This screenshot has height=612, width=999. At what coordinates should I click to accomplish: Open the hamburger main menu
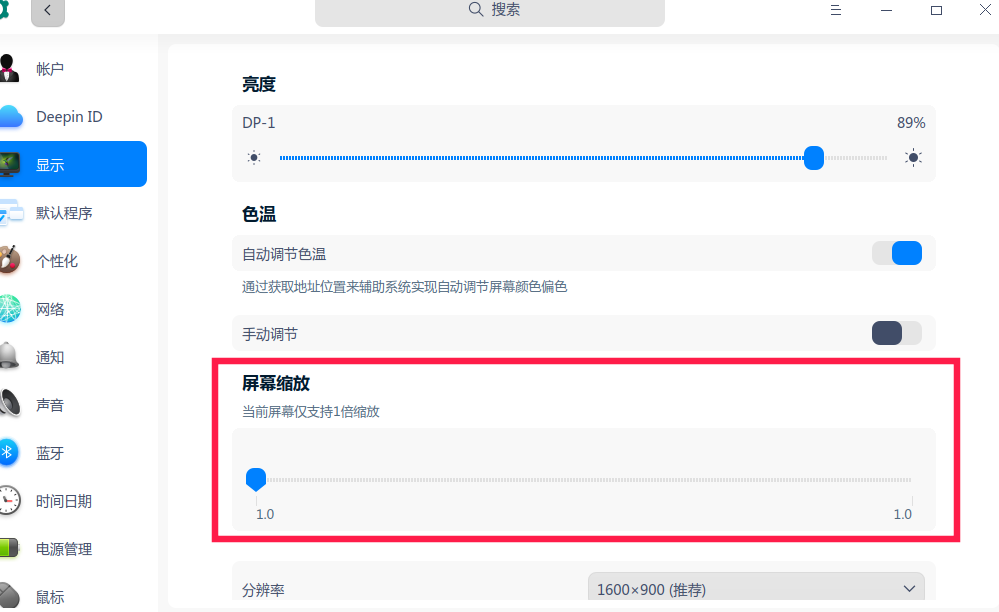click(835, 10)
